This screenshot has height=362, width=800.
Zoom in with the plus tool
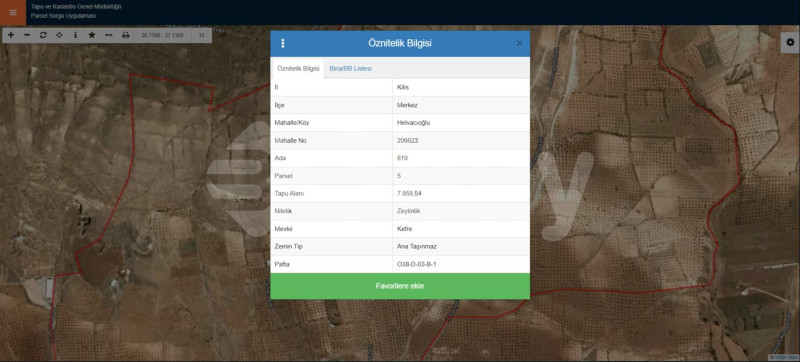coord(11,35)
